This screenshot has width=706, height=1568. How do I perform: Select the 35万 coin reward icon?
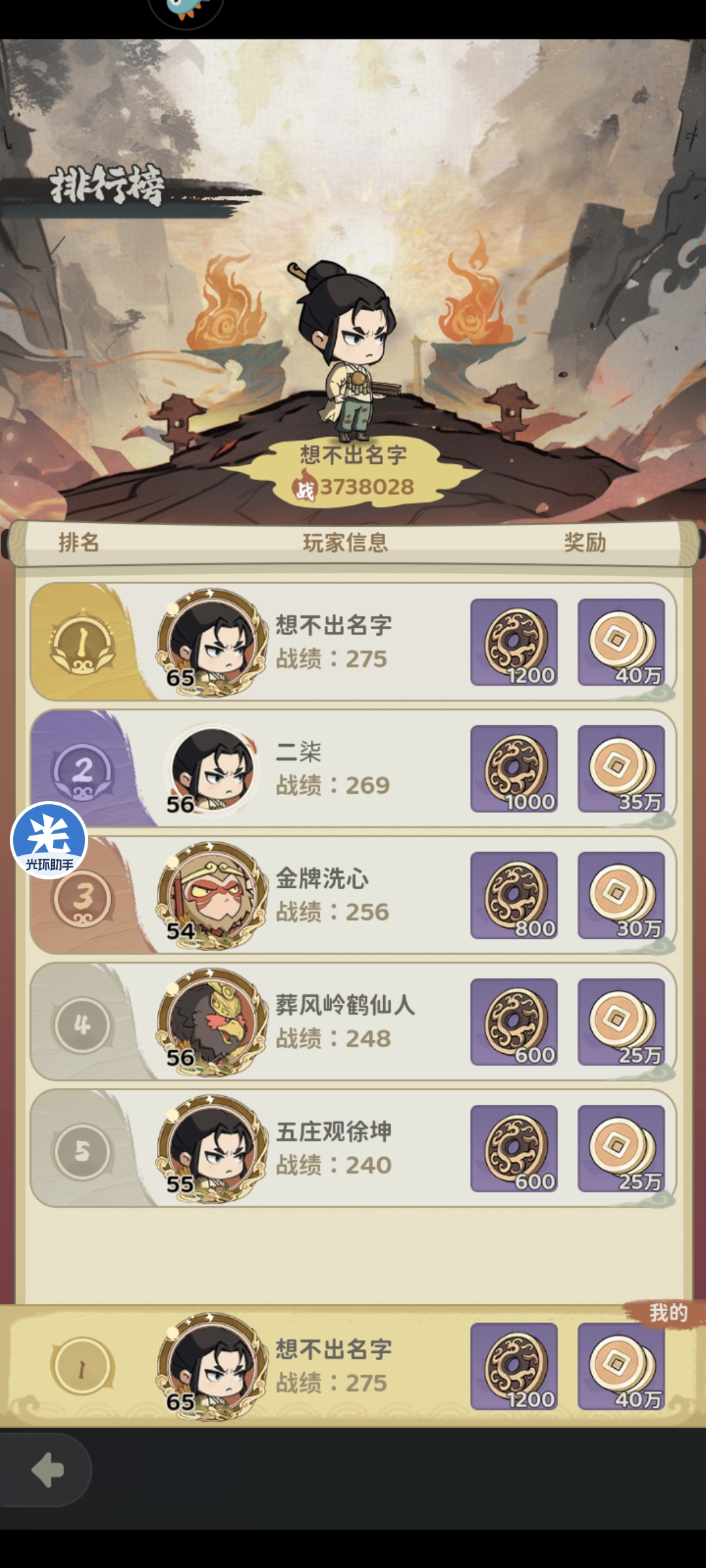[621, 769]
